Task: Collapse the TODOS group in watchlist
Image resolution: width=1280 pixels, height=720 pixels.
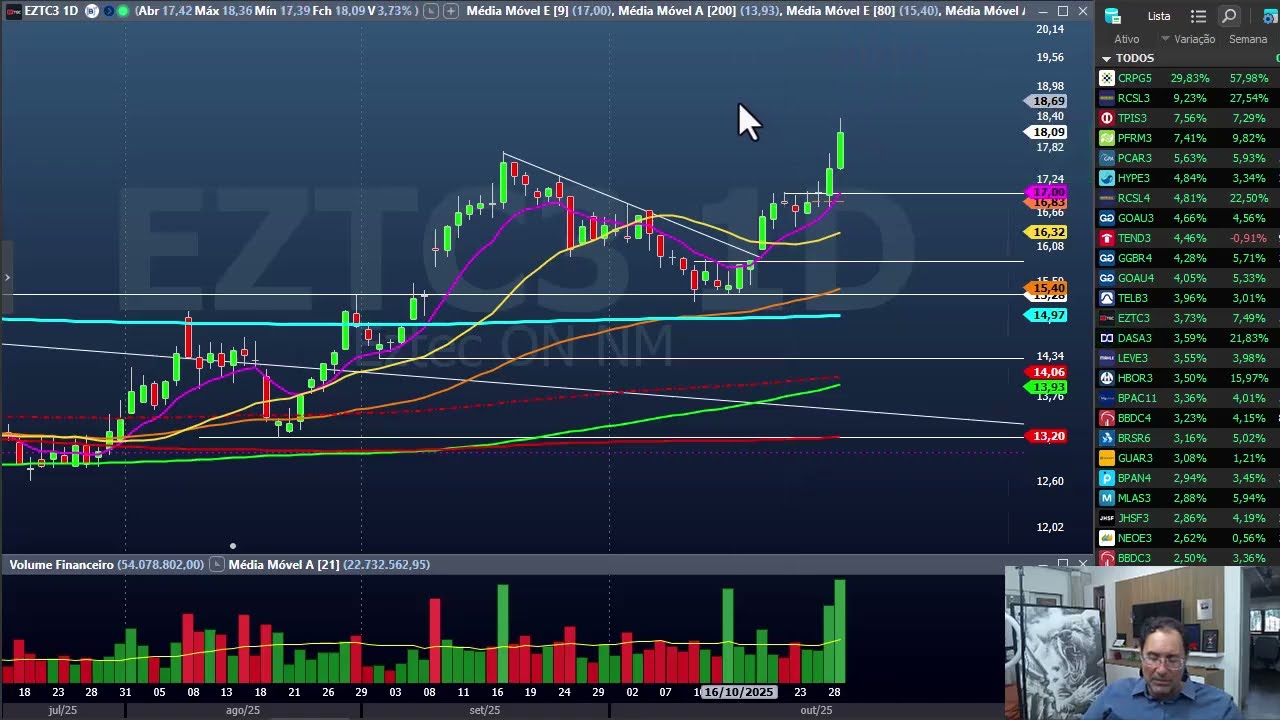Action: point(1106,59)
